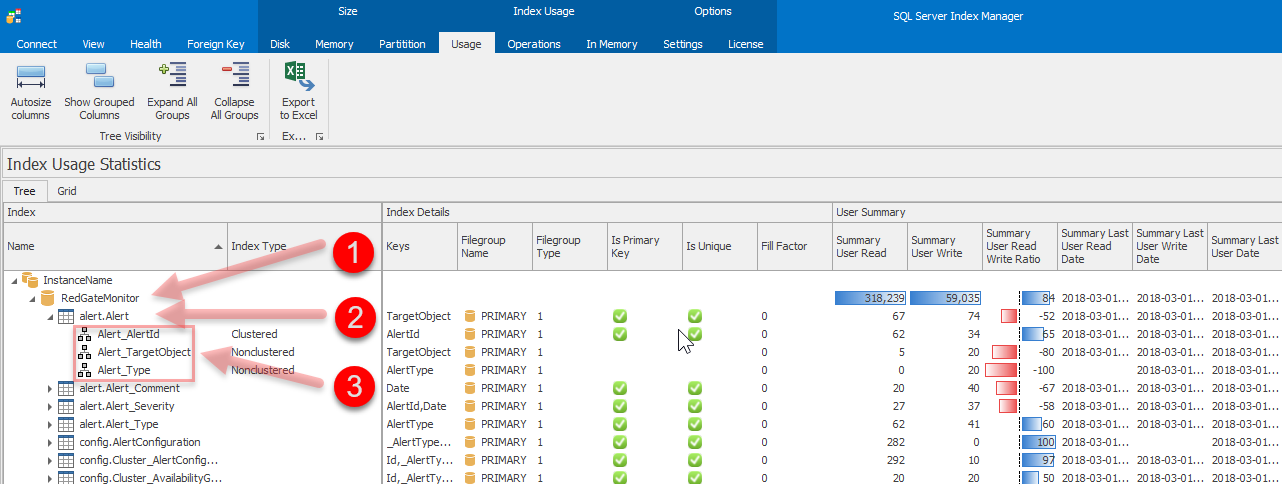Click the Alert_AlertId index icon
The height and width of the screenshot is (484, 1282).
tap(84, 334)
